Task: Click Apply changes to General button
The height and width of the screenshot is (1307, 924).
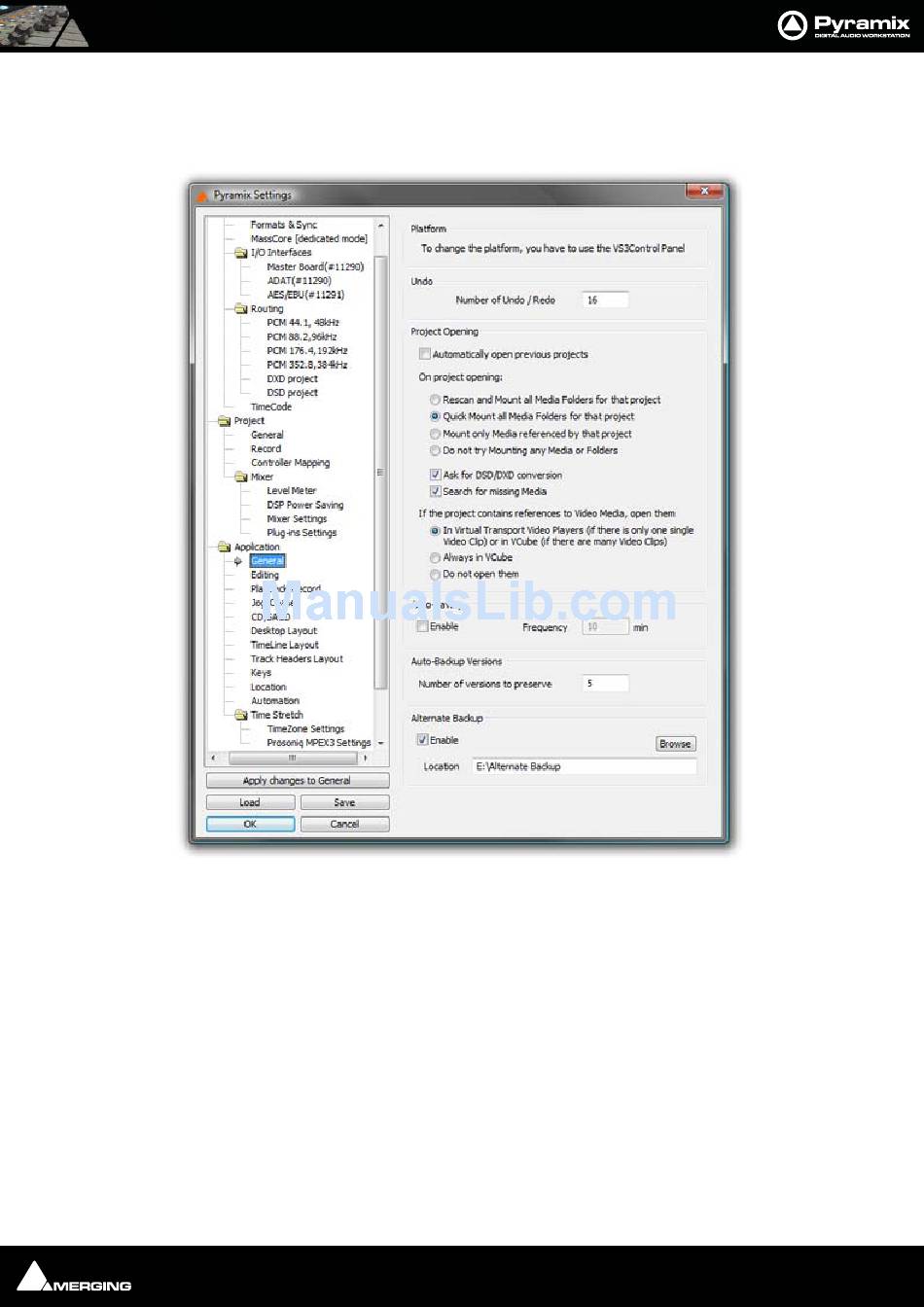Action: [x=298, y=781]
